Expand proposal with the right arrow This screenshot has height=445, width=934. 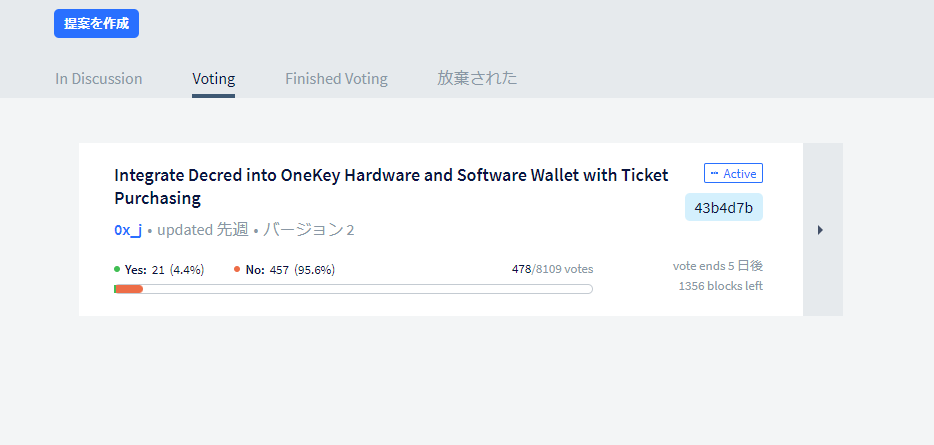pos(821,230)
